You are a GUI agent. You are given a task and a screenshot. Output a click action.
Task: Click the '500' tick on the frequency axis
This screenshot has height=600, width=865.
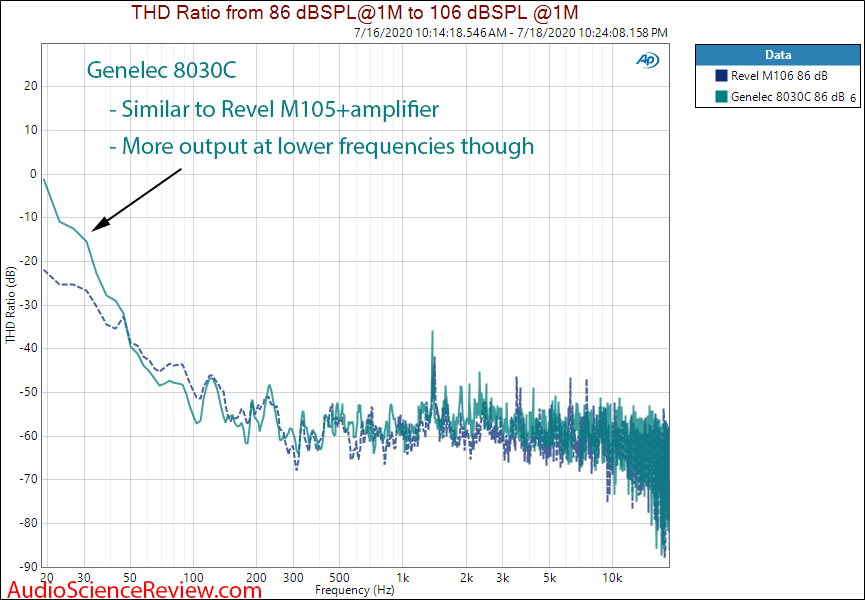tap(339, 578)
